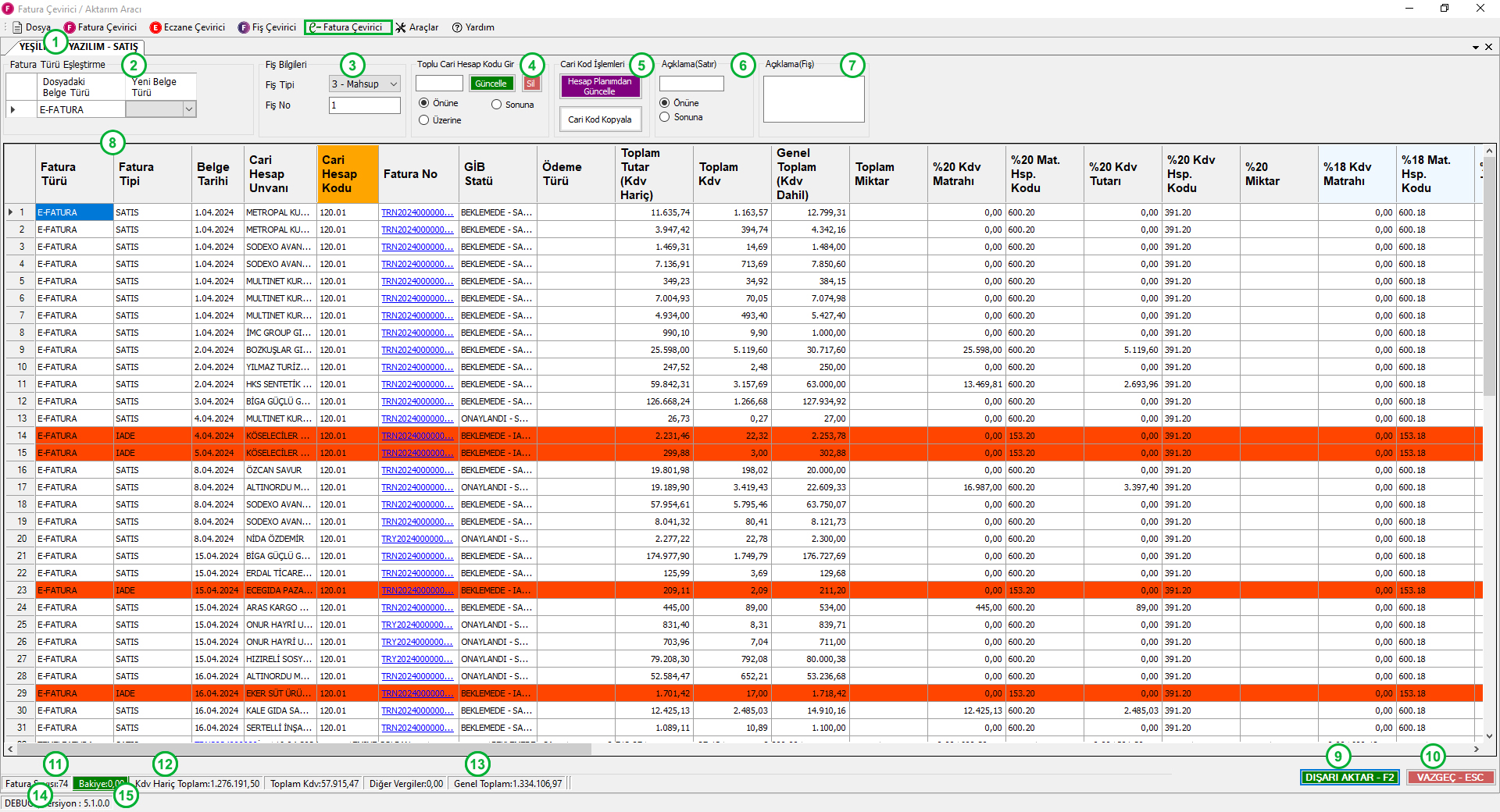Open invoice link in row 1
This screenshot has height=812, width=1500.
click(x=417, y=212)
